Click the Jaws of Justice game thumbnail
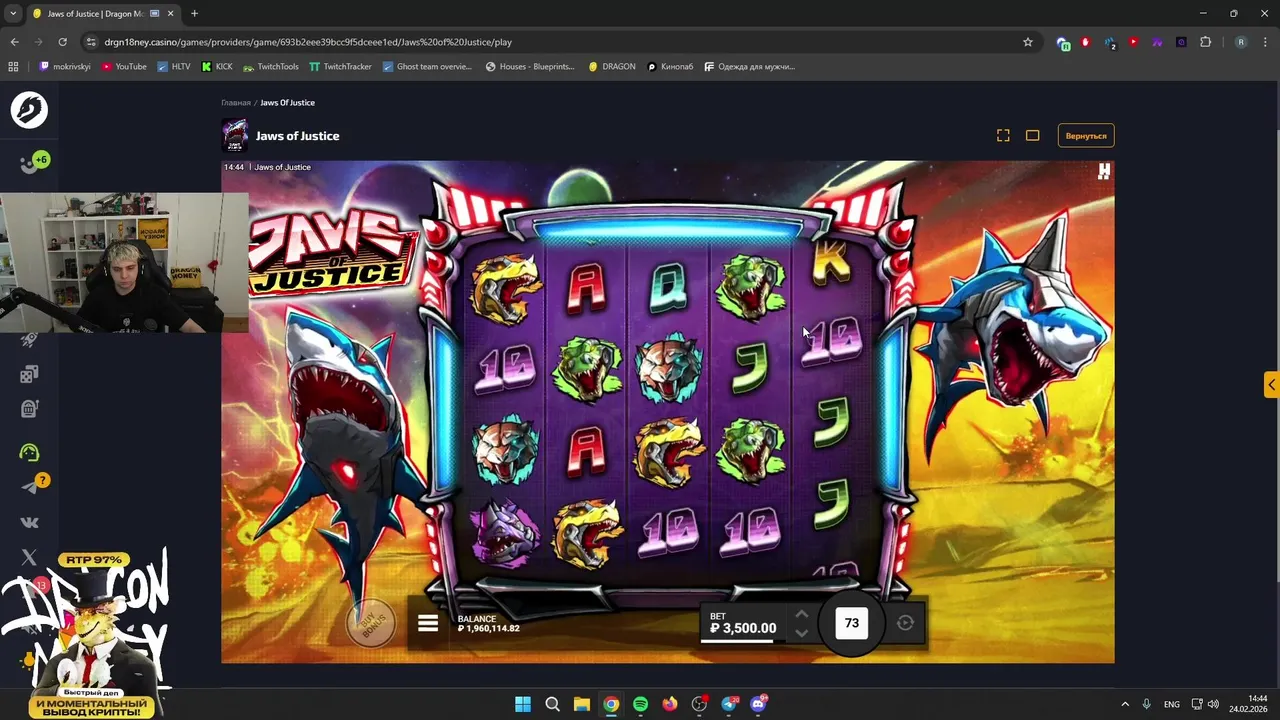This screenshot has width=1280, height=720. [235, 135]
